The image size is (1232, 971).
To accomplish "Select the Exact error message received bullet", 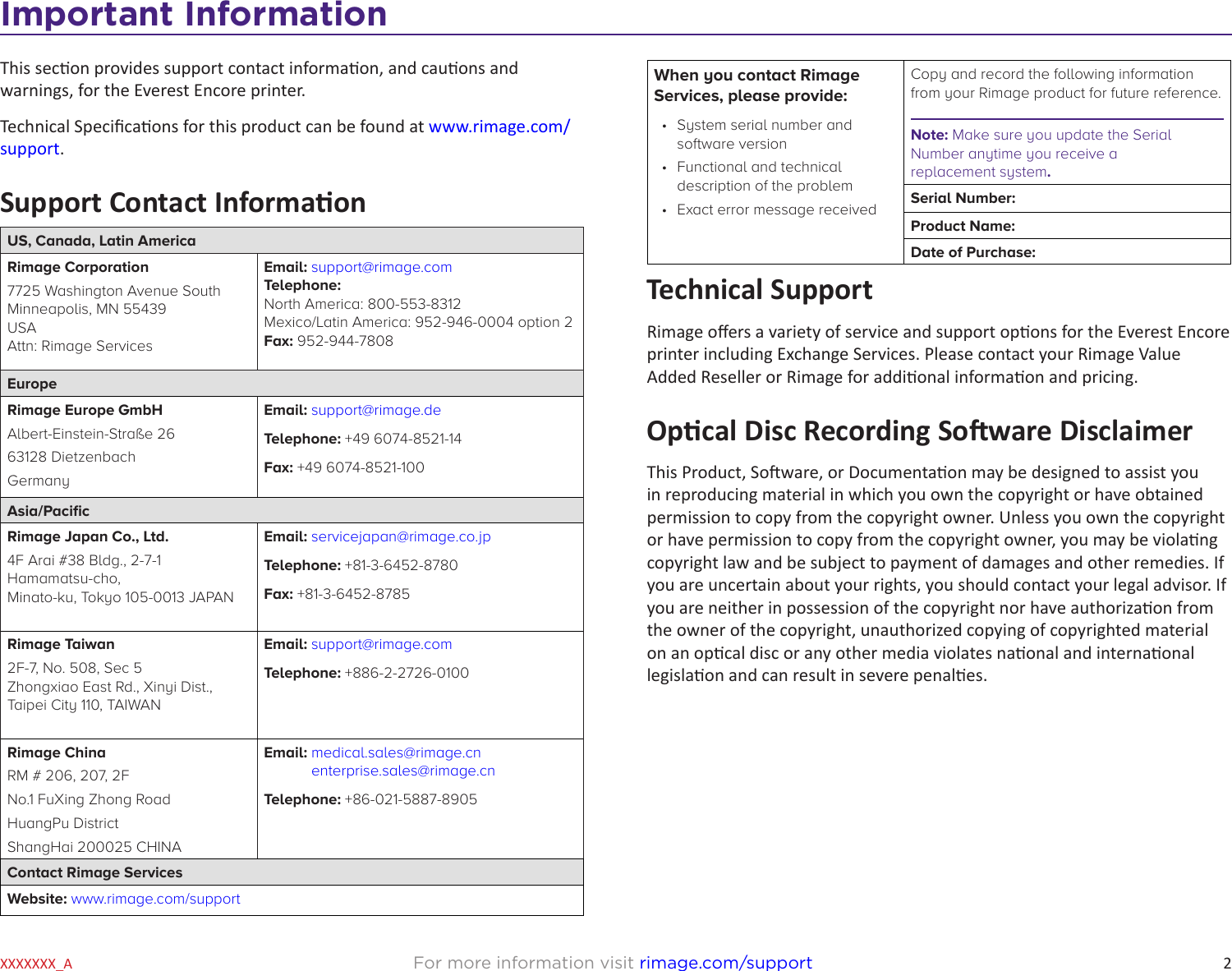I will pos(776,209).
